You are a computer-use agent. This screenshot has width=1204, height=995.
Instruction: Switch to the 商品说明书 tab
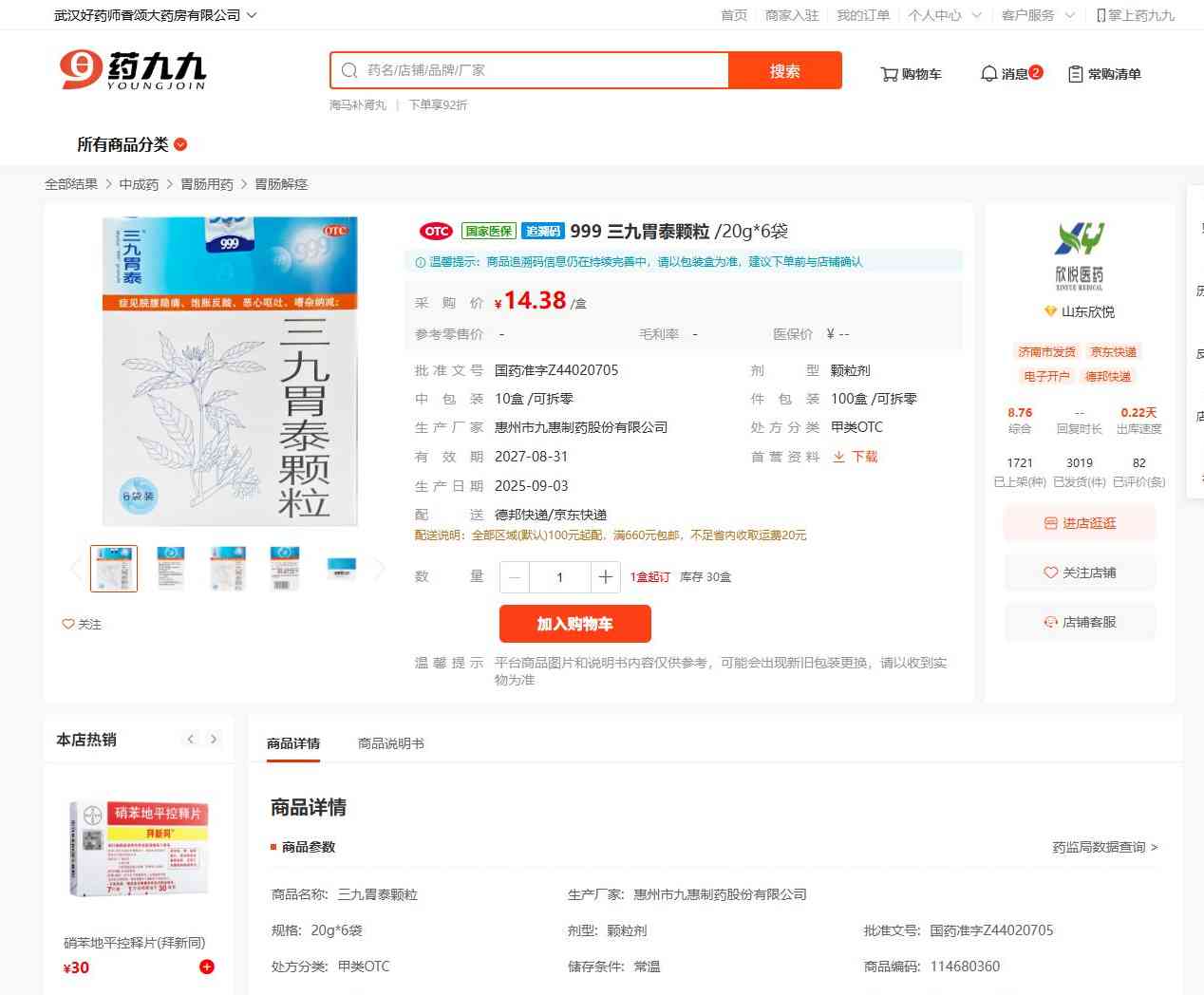[390, 743]
